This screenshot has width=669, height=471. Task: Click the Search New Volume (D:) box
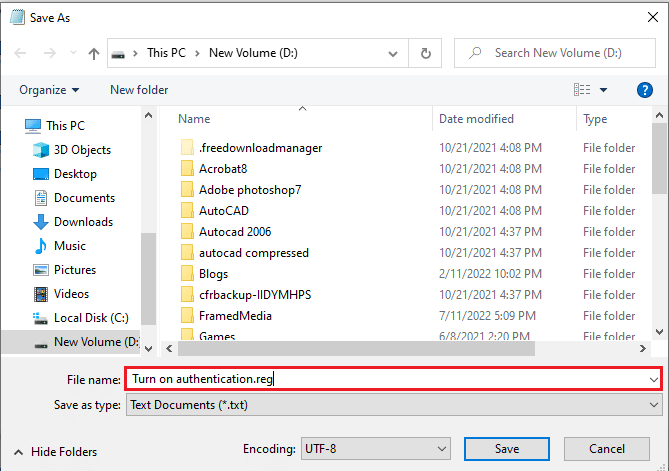click(555, 53)
